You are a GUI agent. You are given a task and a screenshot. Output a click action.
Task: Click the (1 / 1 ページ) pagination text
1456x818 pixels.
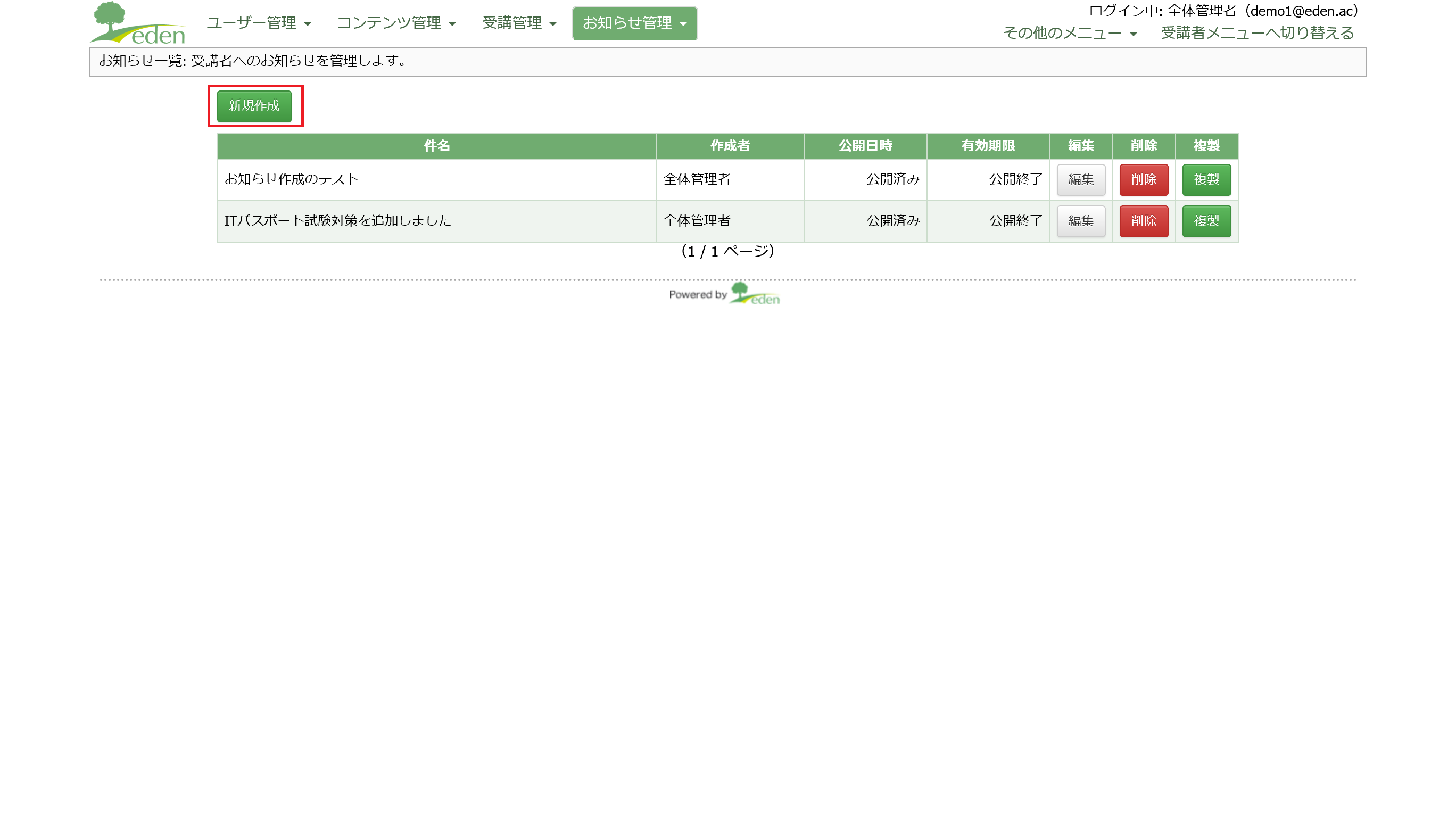[x=728, y=252]
